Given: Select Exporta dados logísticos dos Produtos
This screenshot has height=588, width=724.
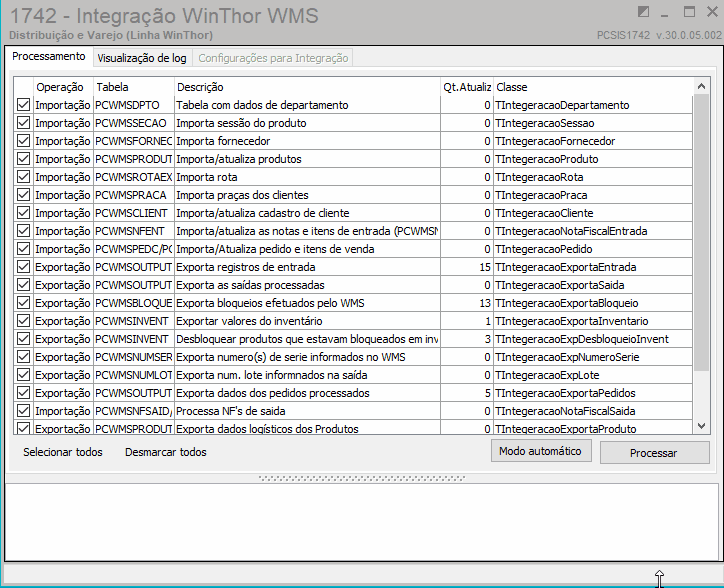Looking at the screenshot, I should pyautogui.click(x=307, y=428).
